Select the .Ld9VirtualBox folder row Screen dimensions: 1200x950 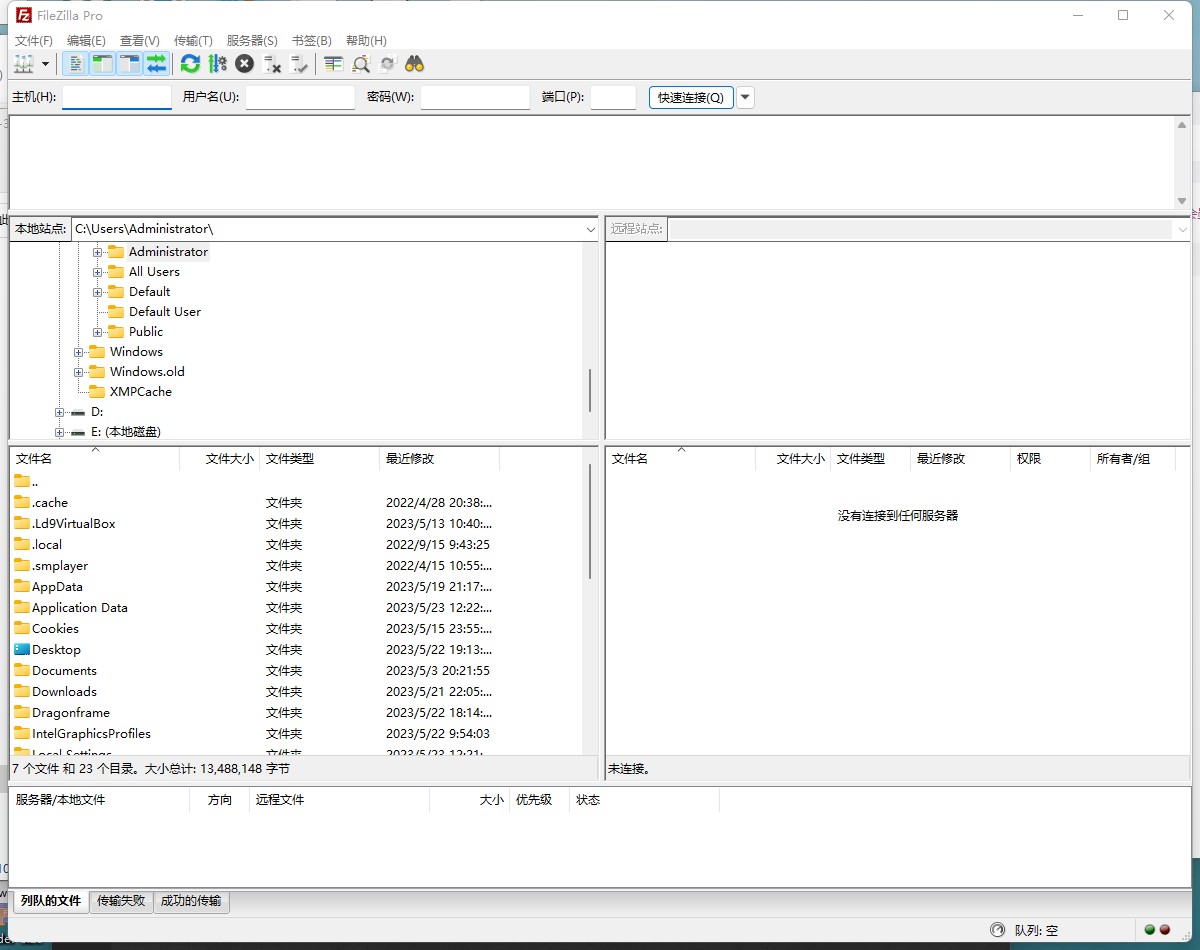coord(297,524)
